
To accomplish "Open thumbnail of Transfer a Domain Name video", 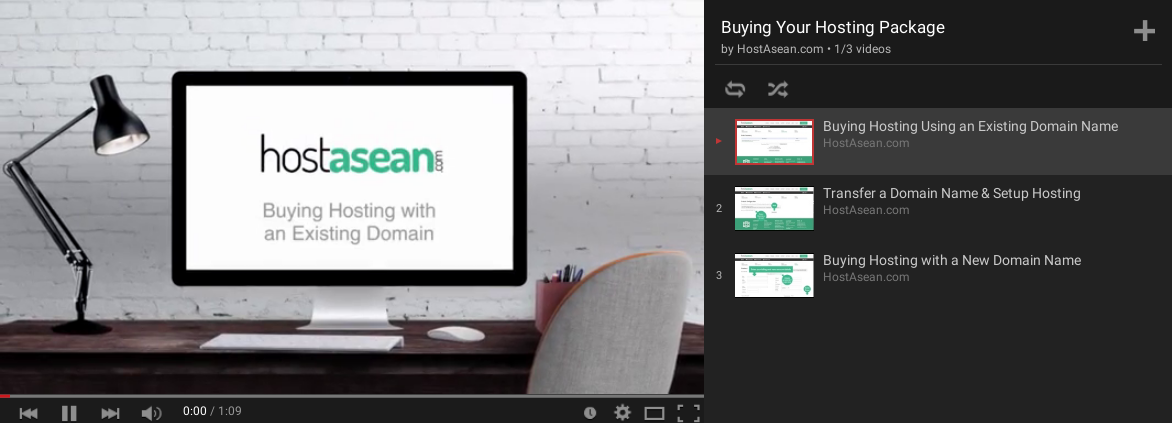I will tap(774, 209).
